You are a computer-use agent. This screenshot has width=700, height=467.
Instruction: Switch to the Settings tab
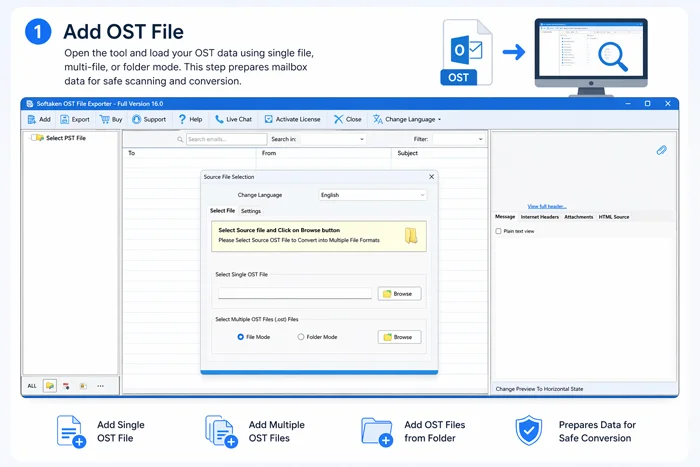(250, 211)
